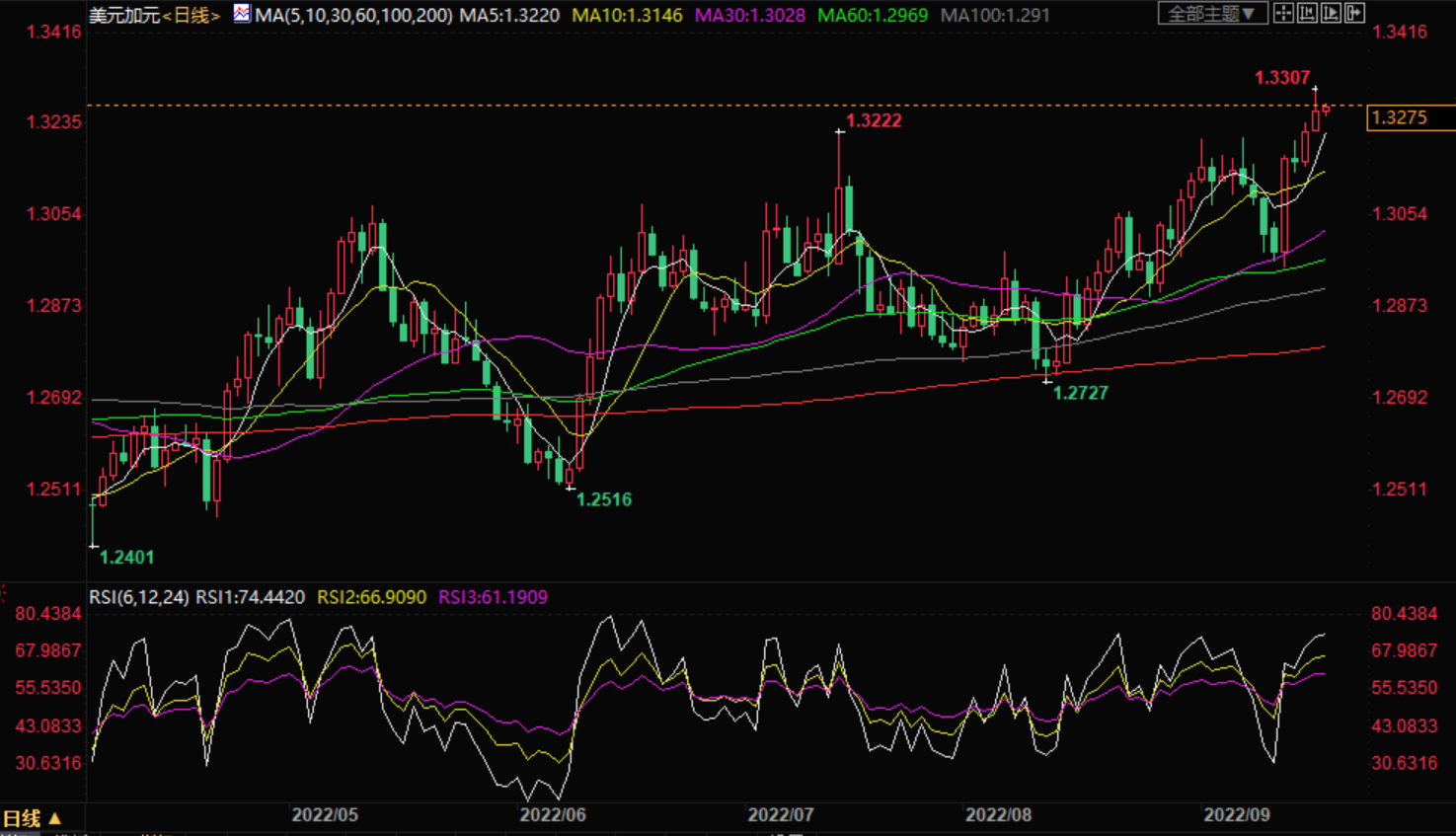This screenshot has width=1456, height=836.
Task: Click the 1.2401 low price label
Action: (126, 557)
